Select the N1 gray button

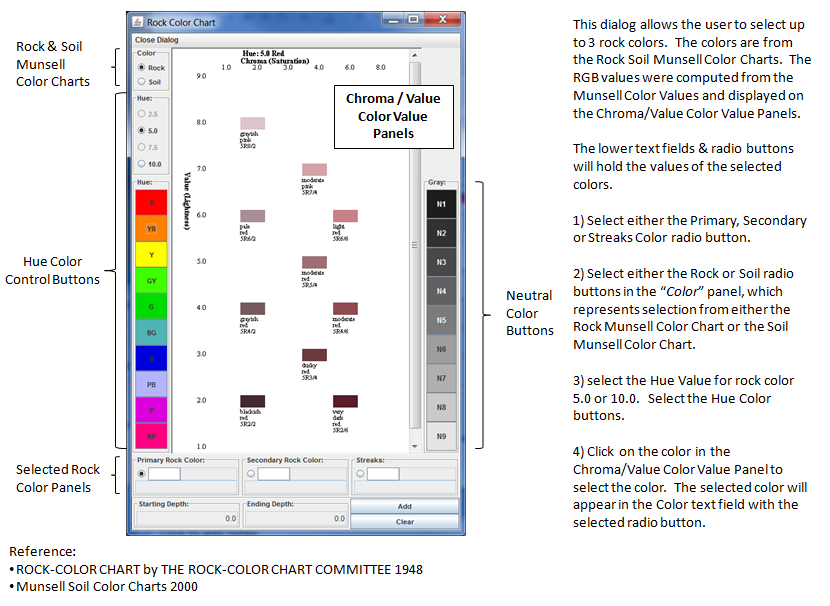tap(441, 204)
